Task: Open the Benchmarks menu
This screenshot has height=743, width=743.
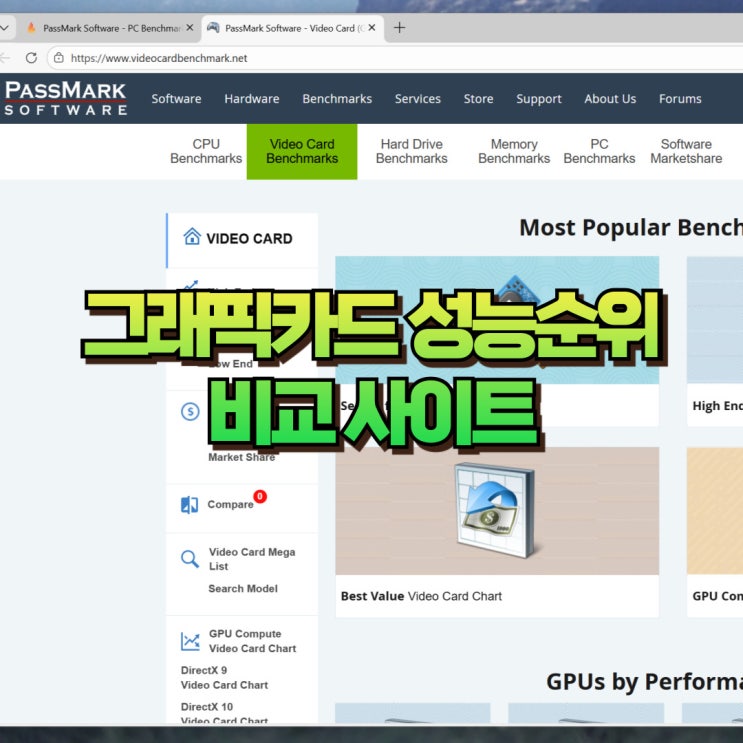Action: [337, 99]
